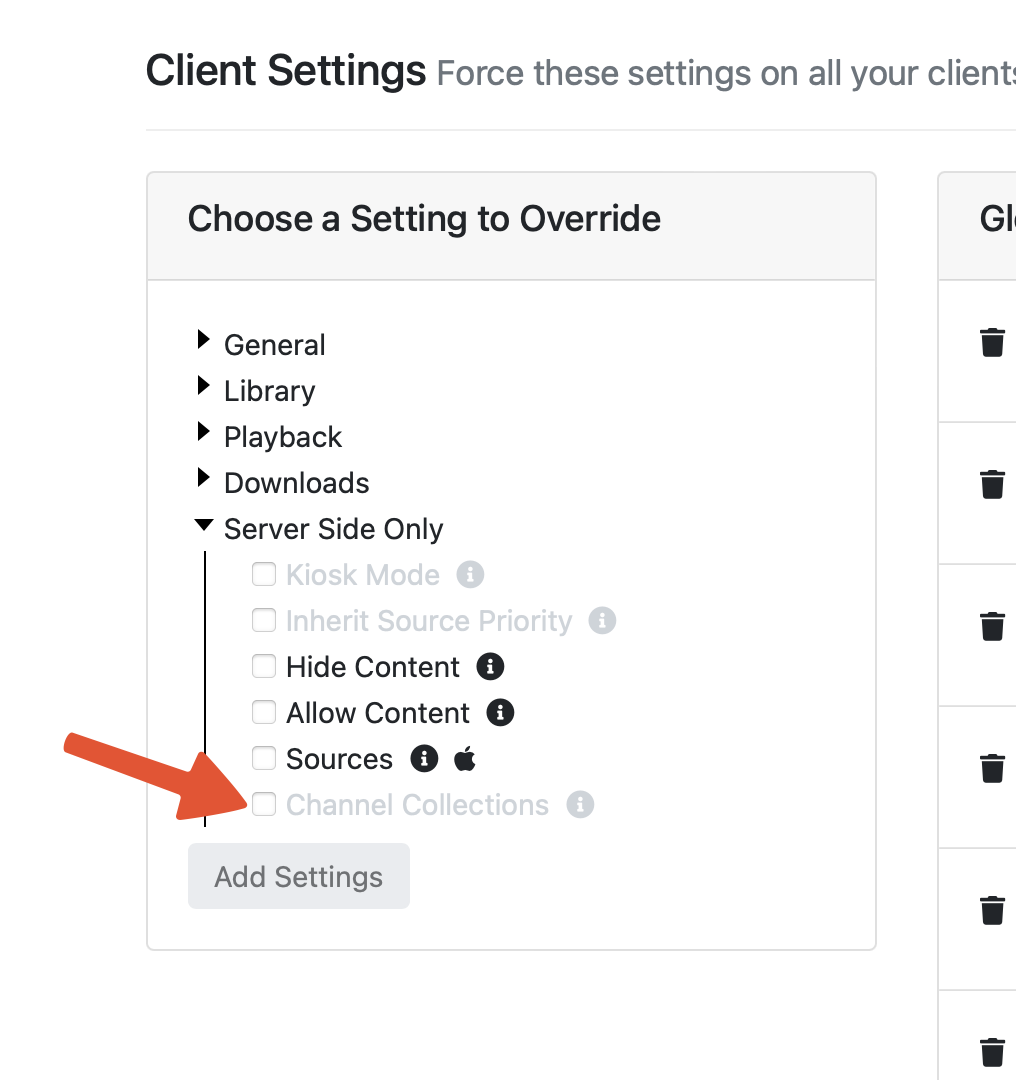Collapse the Server Side Only section
Image resolution: width=1016 pixels, height=1080 pixels.
[204, 524]
